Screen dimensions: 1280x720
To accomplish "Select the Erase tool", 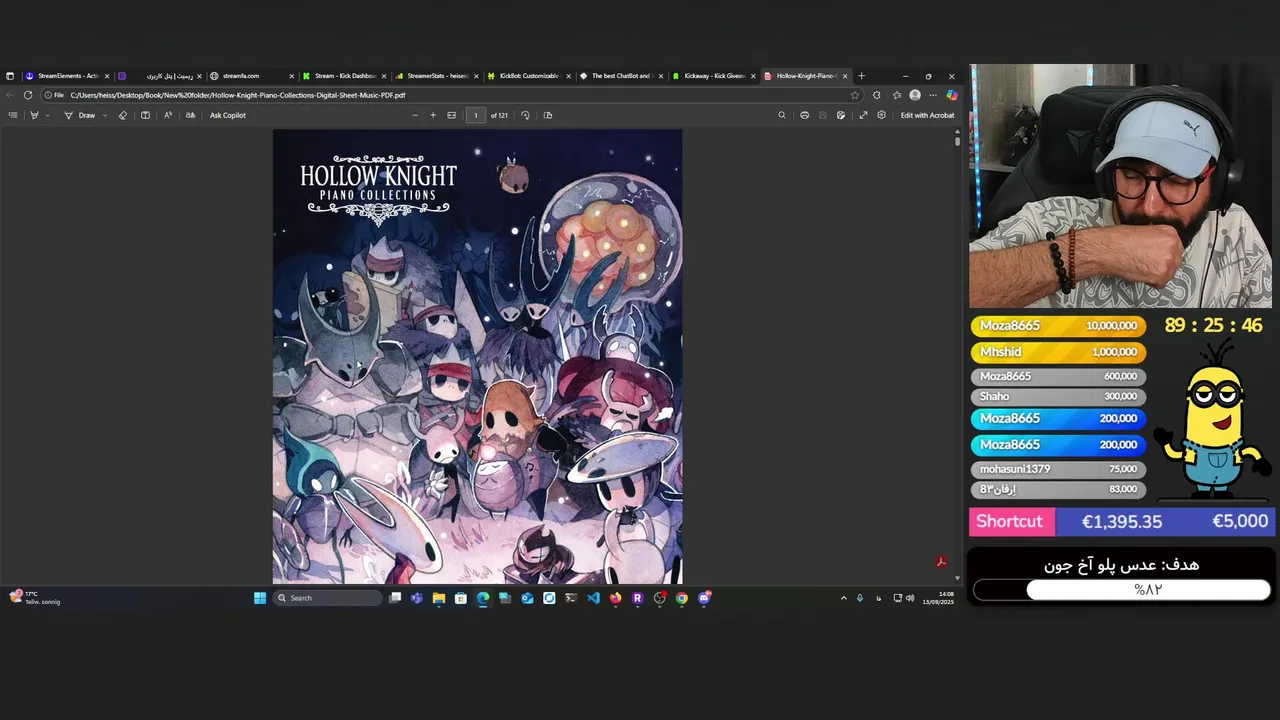I will point(123,115).
